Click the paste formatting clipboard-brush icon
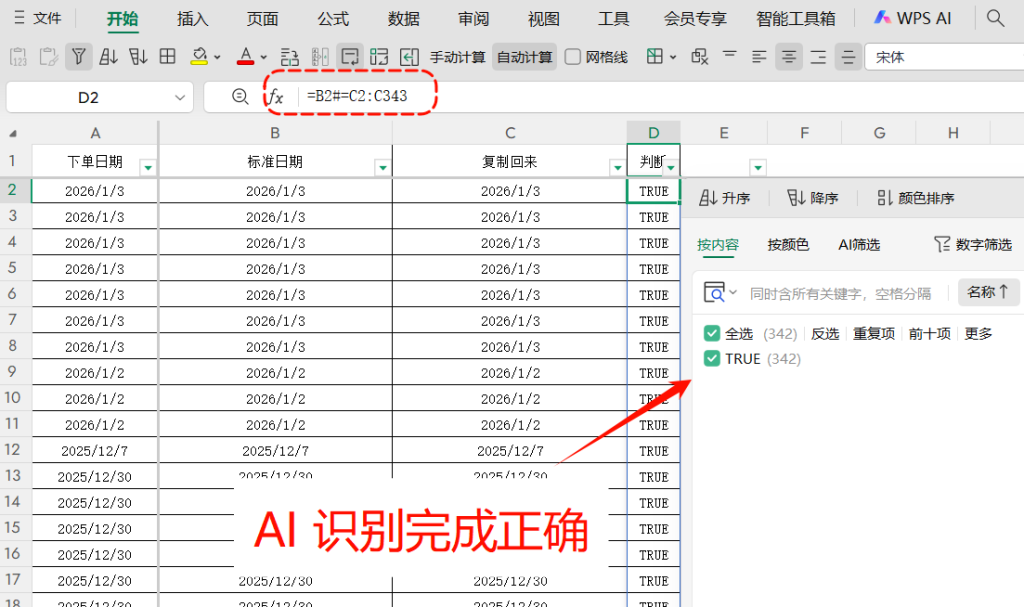The image size is (1024, 607). click(48, 57)
